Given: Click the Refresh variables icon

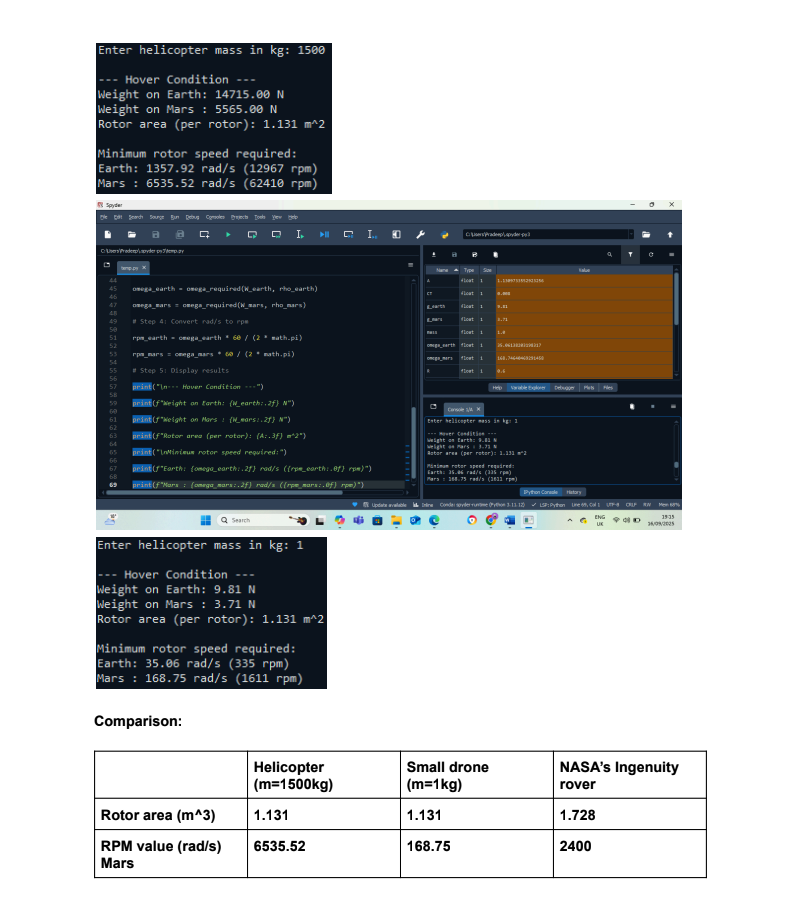Looking at the screenshot, I should [x=651, y=254].
